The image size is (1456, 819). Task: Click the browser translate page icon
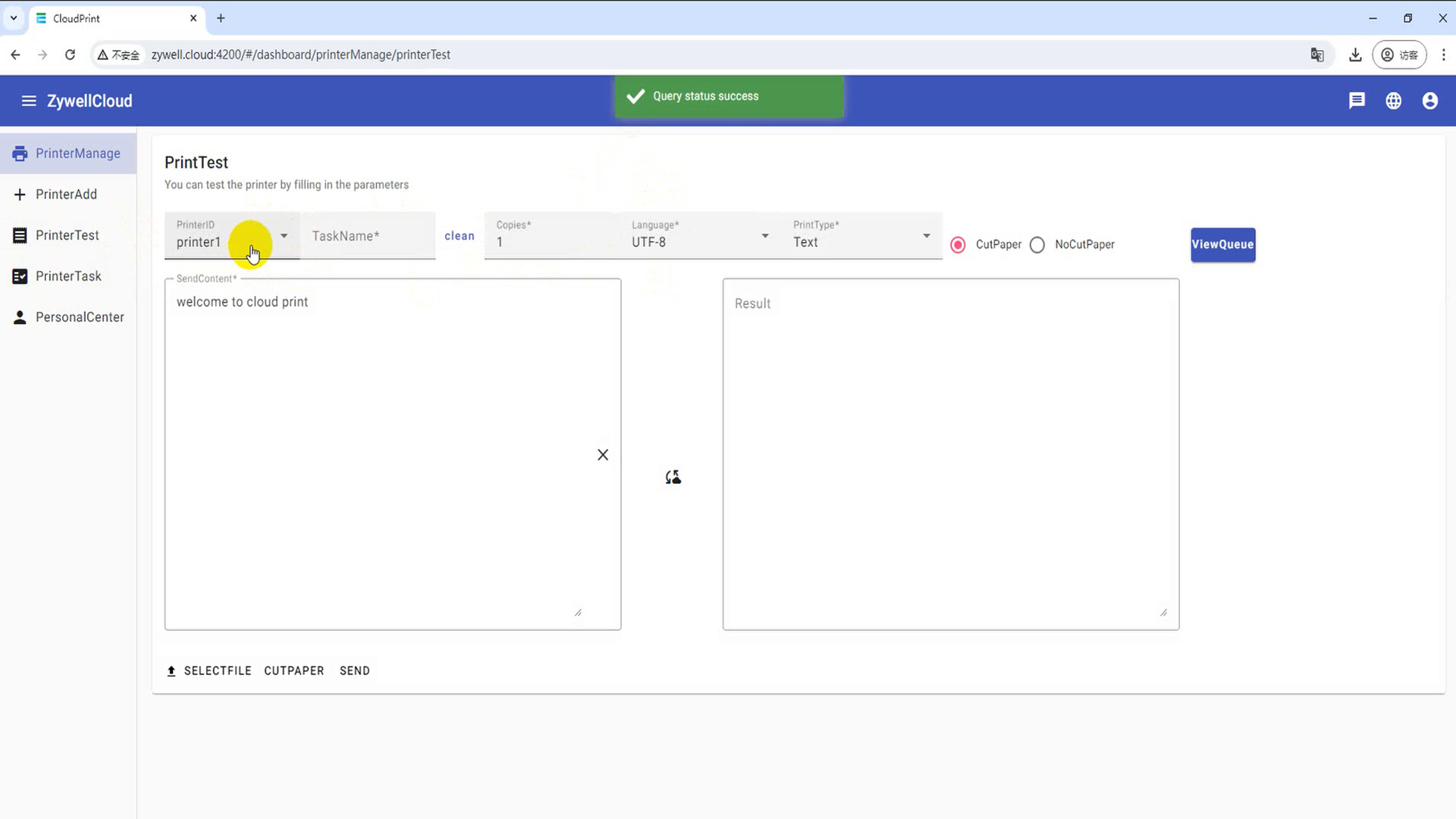click(1317, 55)
